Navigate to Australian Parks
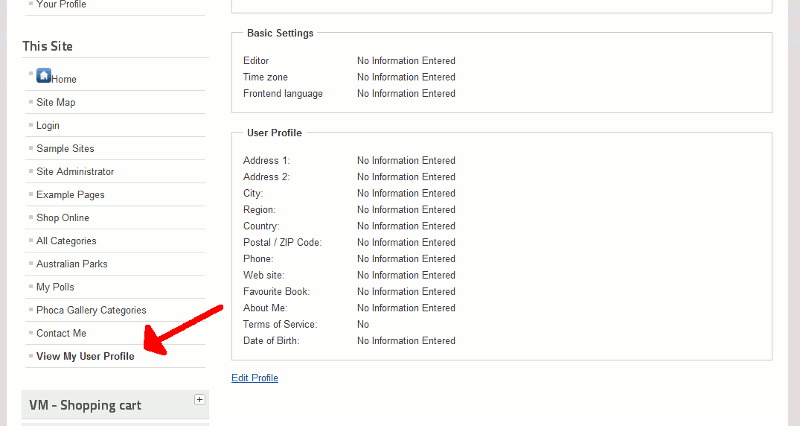This screenshot has height=426, width=800. point(72,263)
